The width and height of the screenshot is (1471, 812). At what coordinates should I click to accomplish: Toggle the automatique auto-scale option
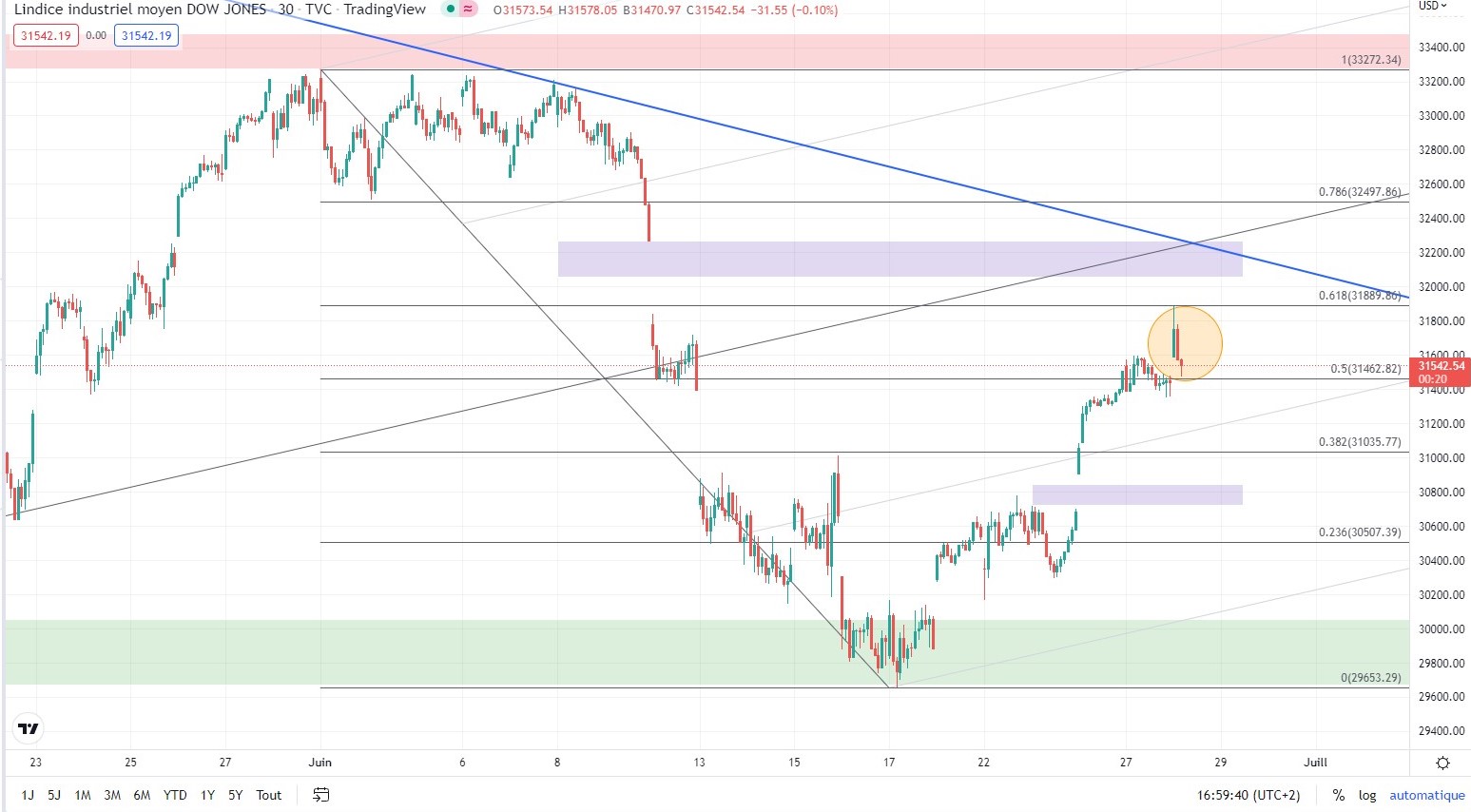[x=1427, y=795]
